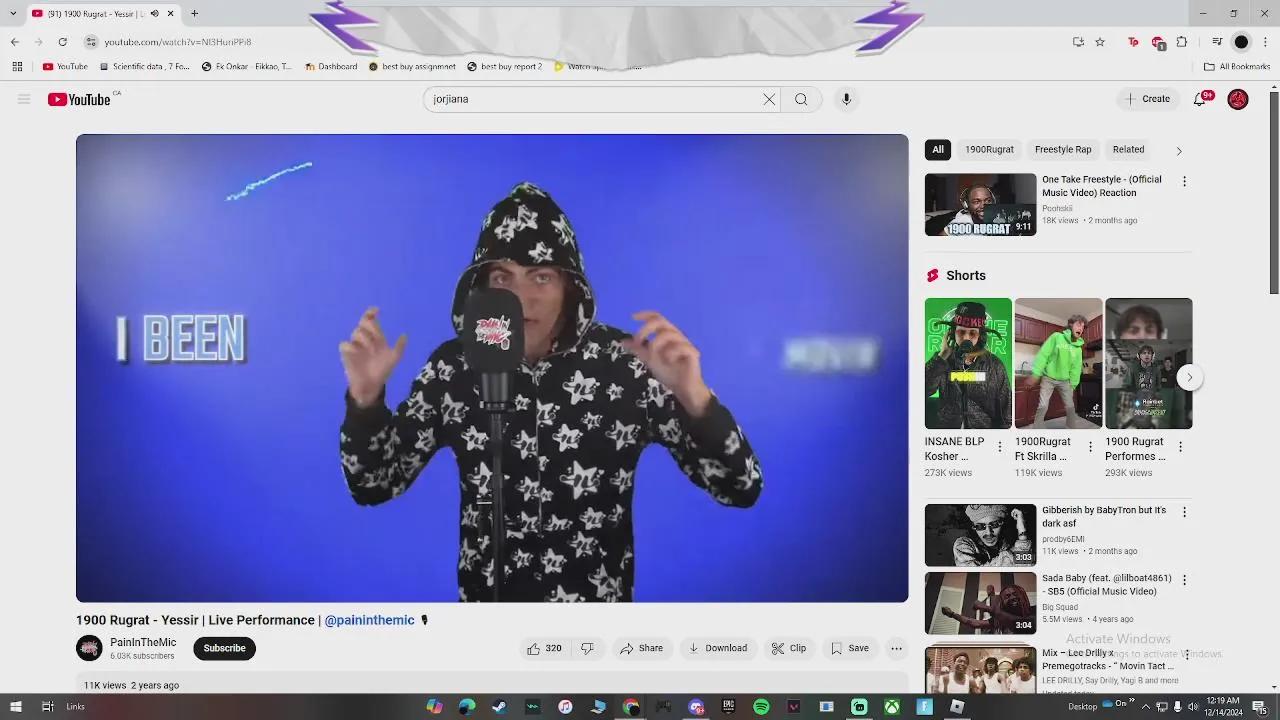
Task: Open the Mix Lee Drilly thumbnail
Action: (980, 669)
